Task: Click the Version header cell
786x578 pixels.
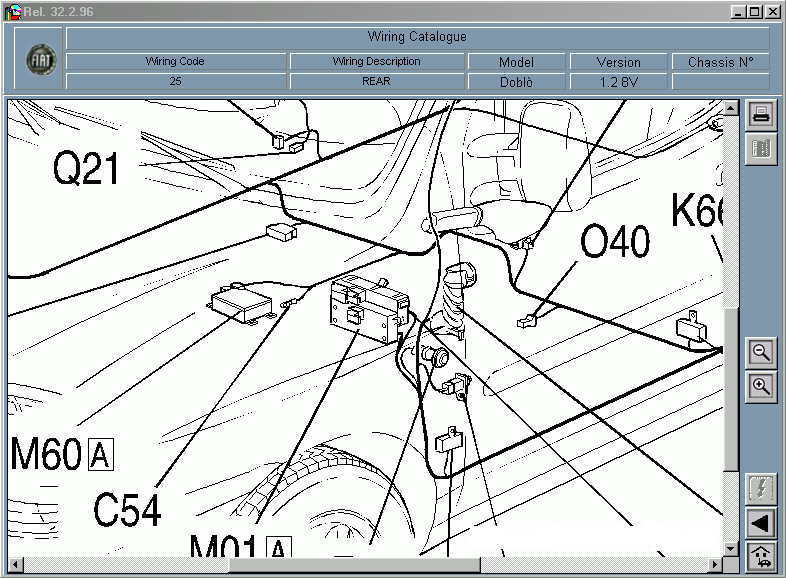Action: coord(619,62)
